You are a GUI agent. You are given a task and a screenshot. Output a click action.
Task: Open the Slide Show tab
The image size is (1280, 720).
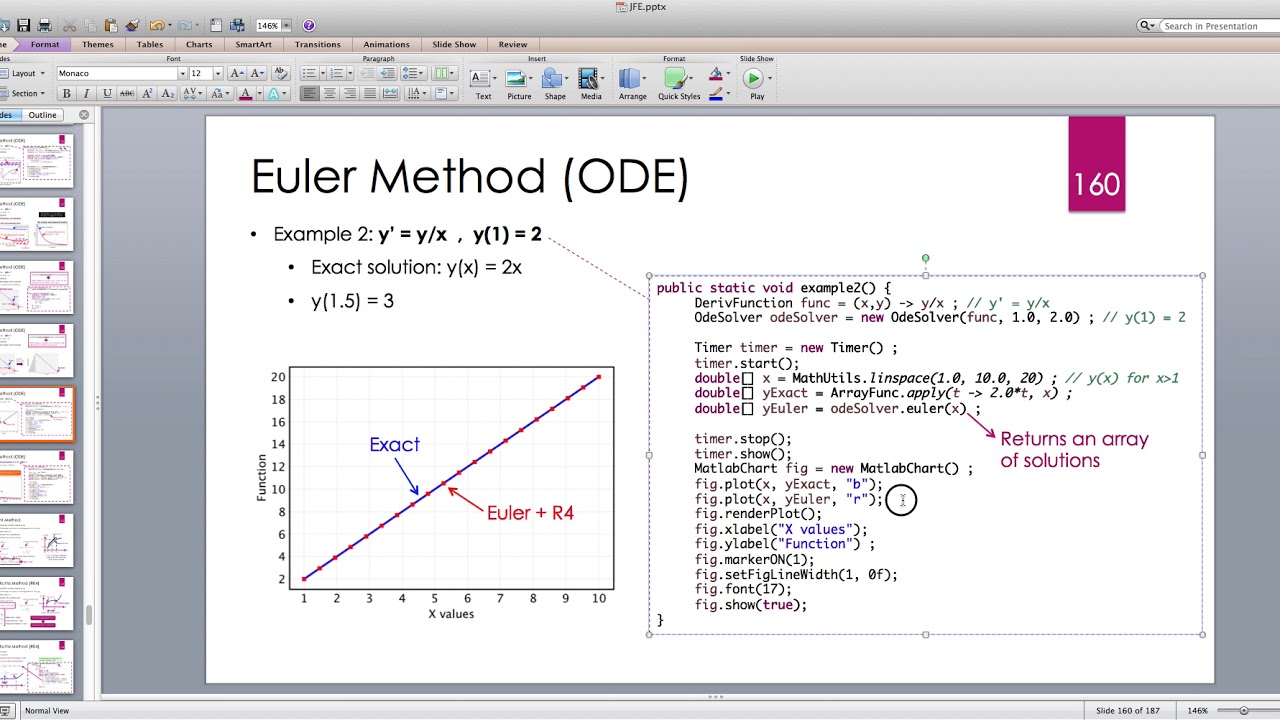pyautogui.click(x=454, y=44)
